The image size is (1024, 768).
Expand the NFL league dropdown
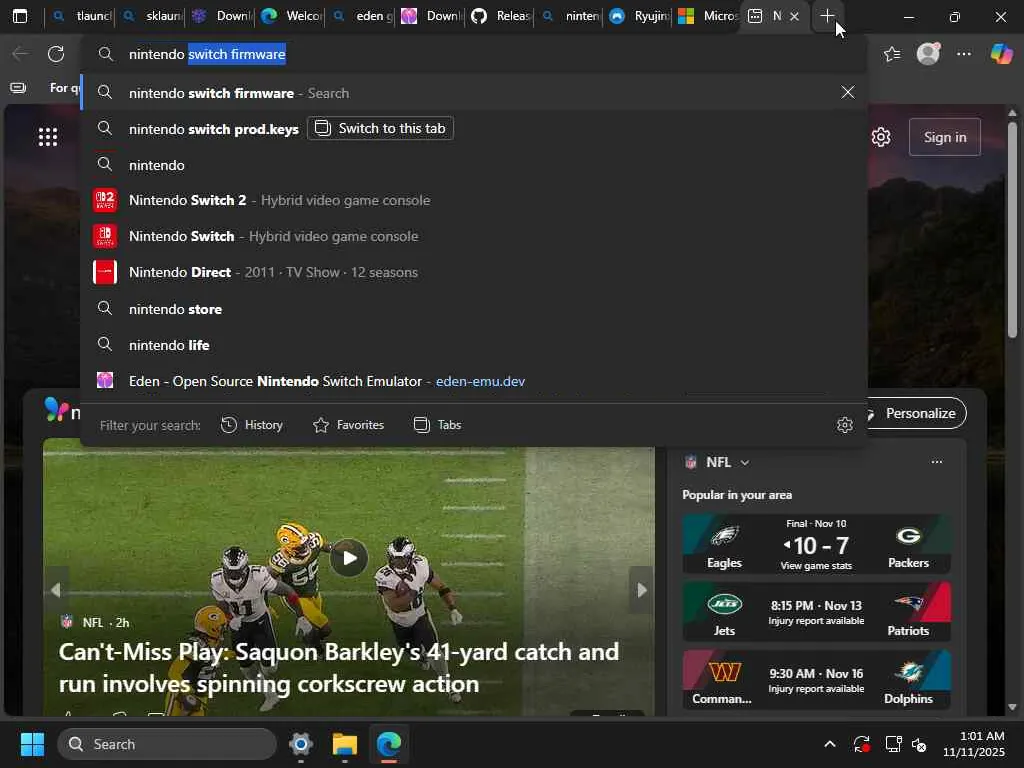(x=744, y=462)
